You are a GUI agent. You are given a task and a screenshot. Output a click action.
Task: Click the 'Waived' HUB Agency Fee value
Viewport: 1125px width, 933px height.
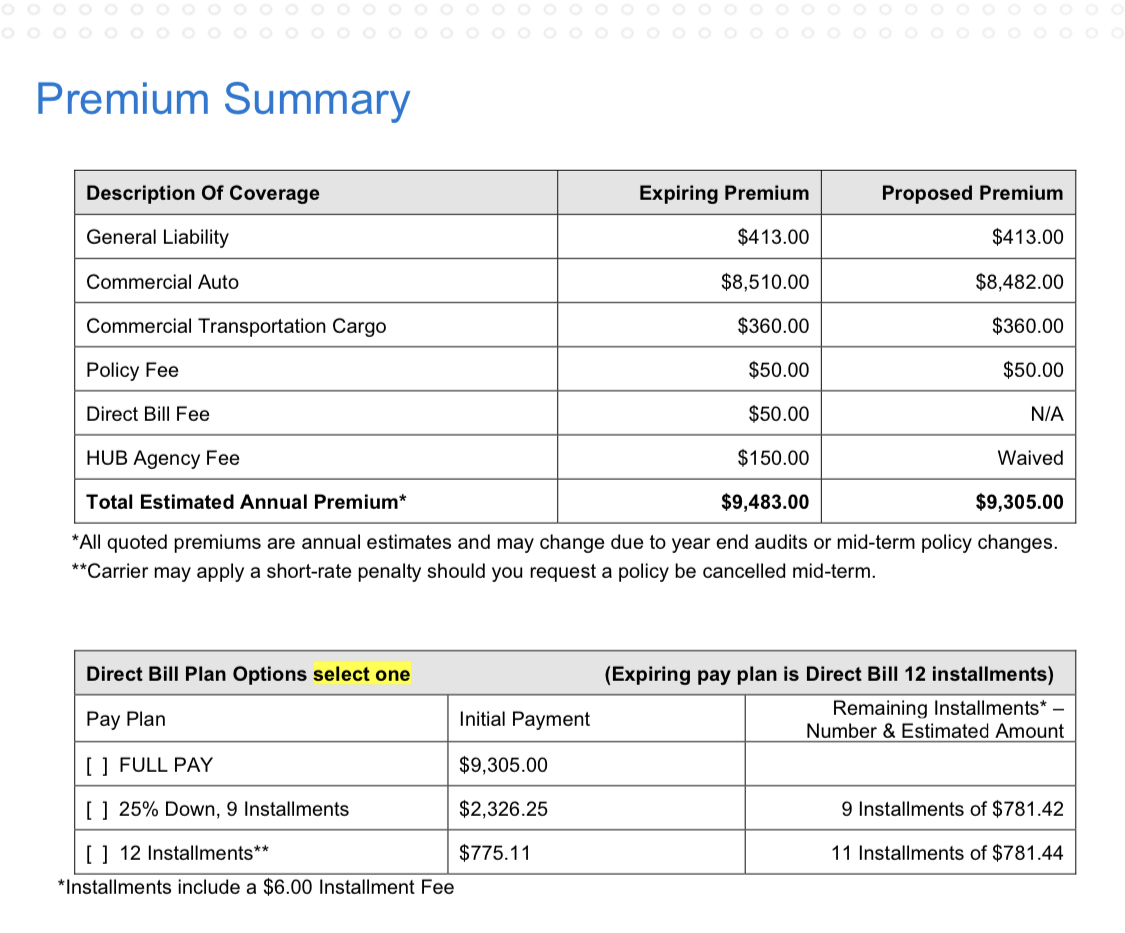click(1030, 458)
